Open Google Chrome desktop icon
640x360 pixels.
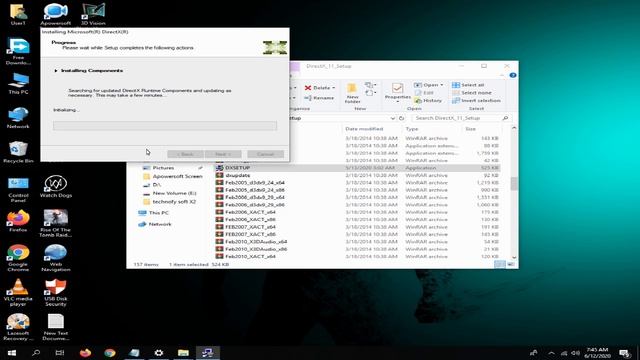click(18, 258)
